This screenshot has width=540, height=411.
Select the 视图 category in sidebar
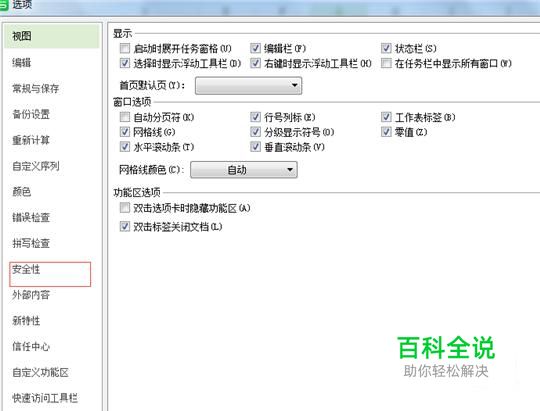pos(52,36)
